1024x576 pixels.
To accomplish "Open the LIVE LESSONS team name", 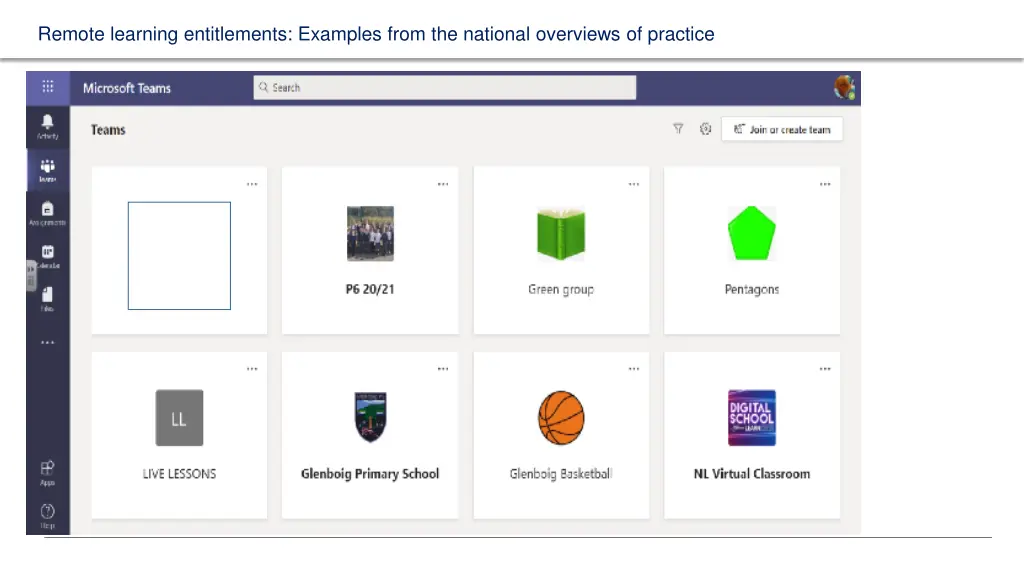I will (179, 474).
